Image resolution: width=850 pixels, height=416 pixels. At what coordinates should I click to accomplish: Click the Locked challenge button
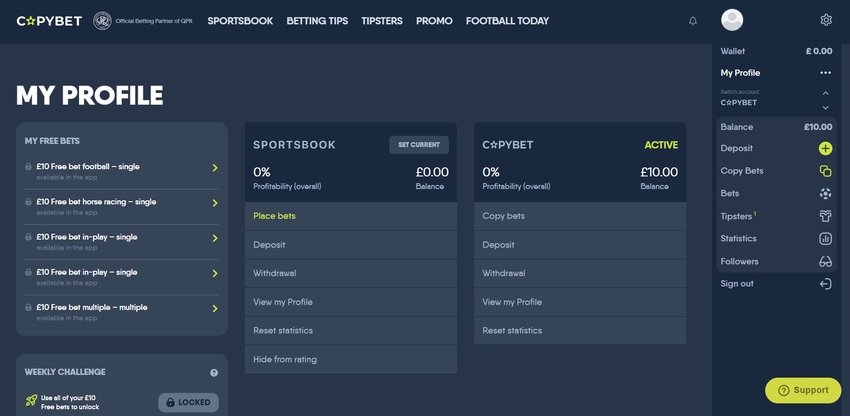tap(189, 402)
